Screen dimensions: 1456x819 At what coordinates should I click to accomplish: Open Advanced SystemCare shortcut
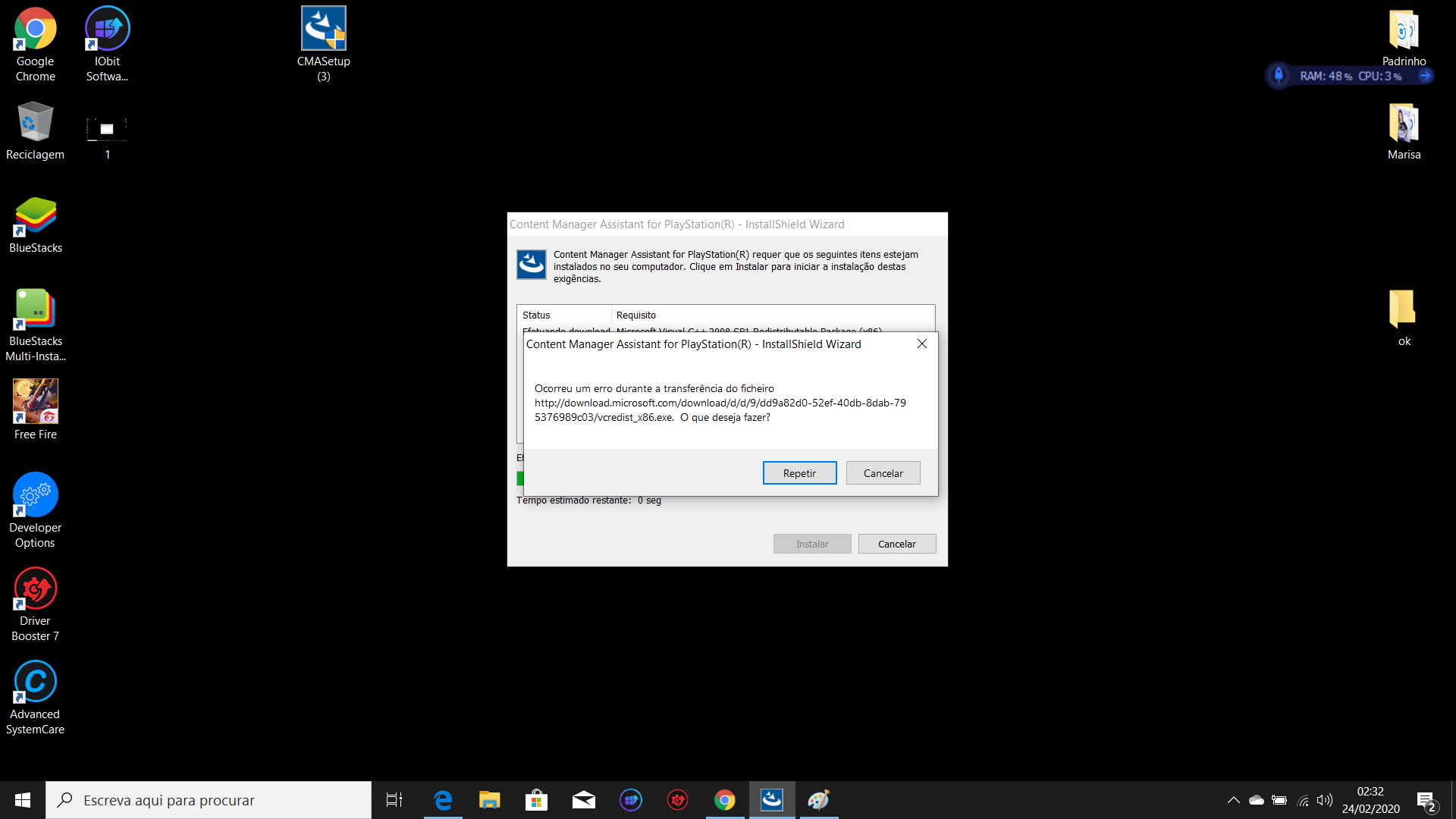click(35, 697)
